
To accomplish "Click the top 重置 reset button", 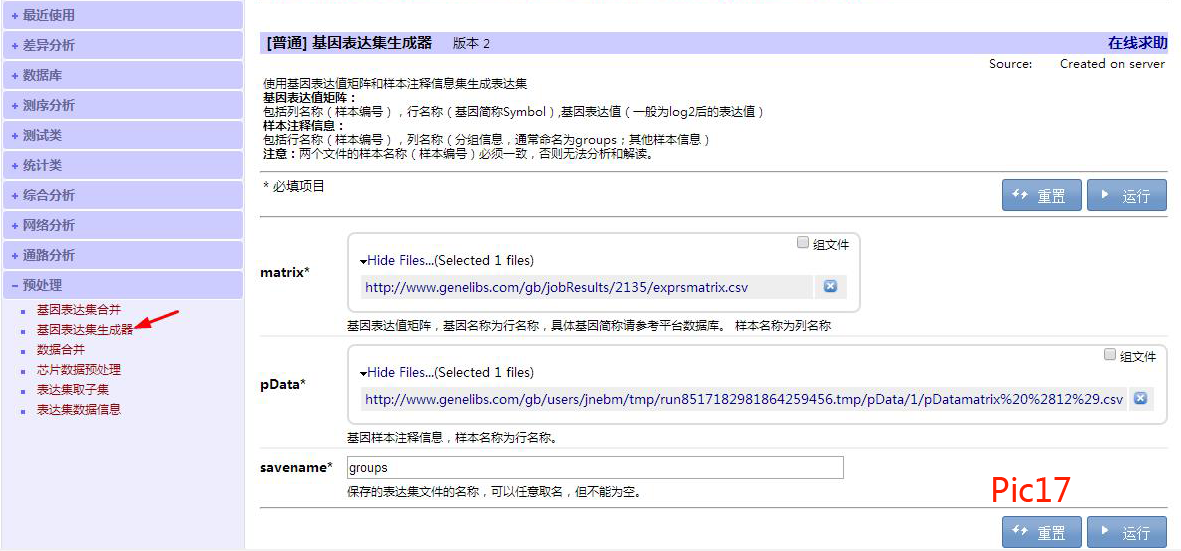I will point(1041,196).
